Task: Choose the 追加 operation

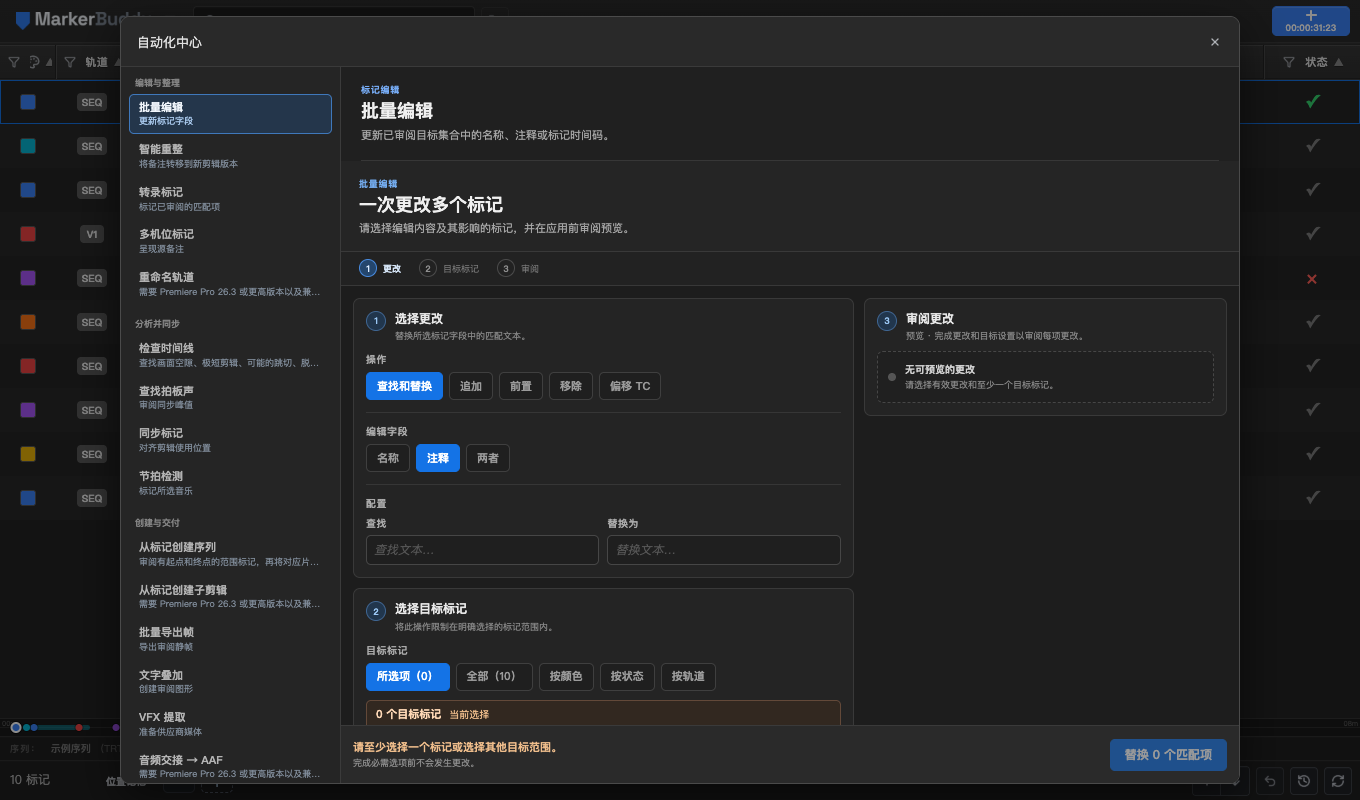Action: click(471, 386)
